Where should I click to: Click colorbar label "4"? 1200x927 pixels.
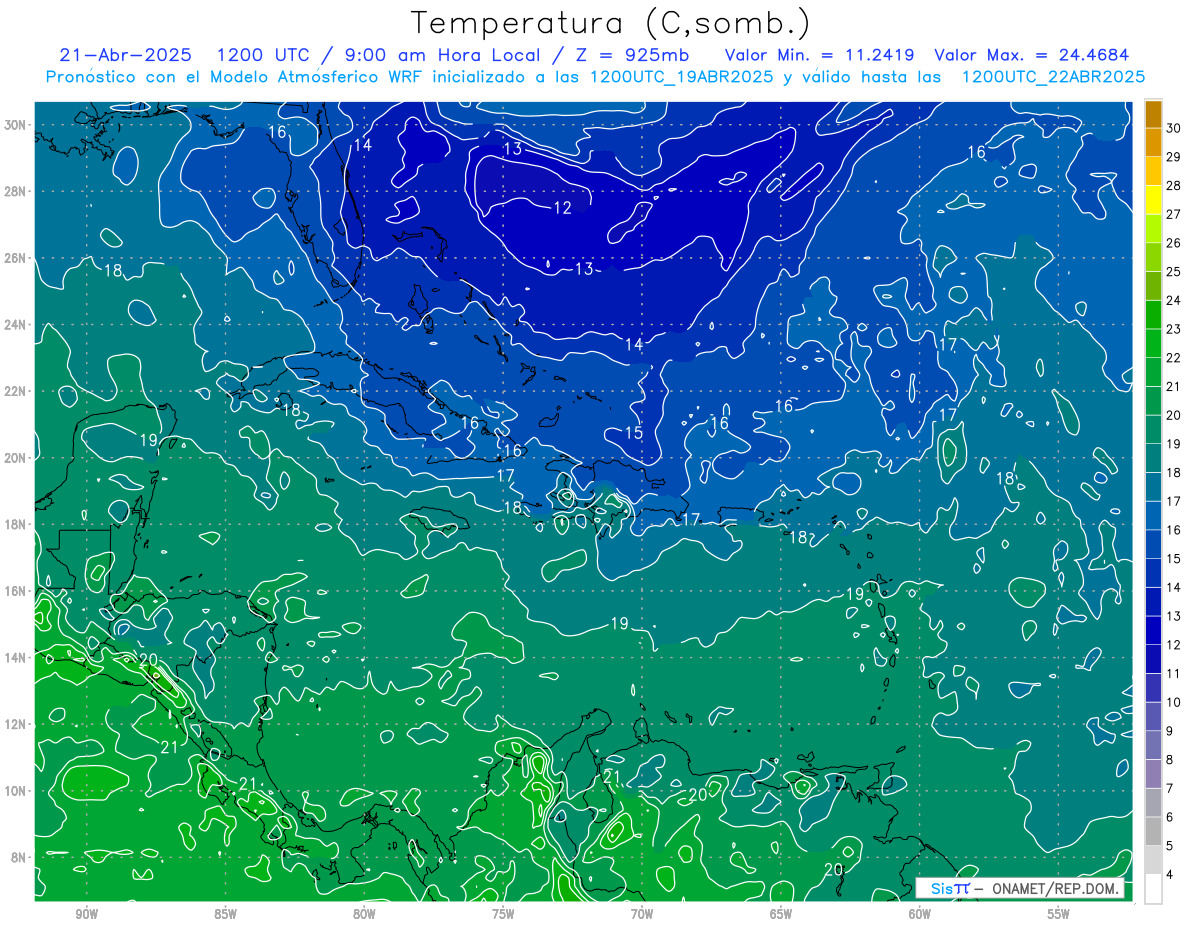pyautogui.click(x=1170, y=876)
